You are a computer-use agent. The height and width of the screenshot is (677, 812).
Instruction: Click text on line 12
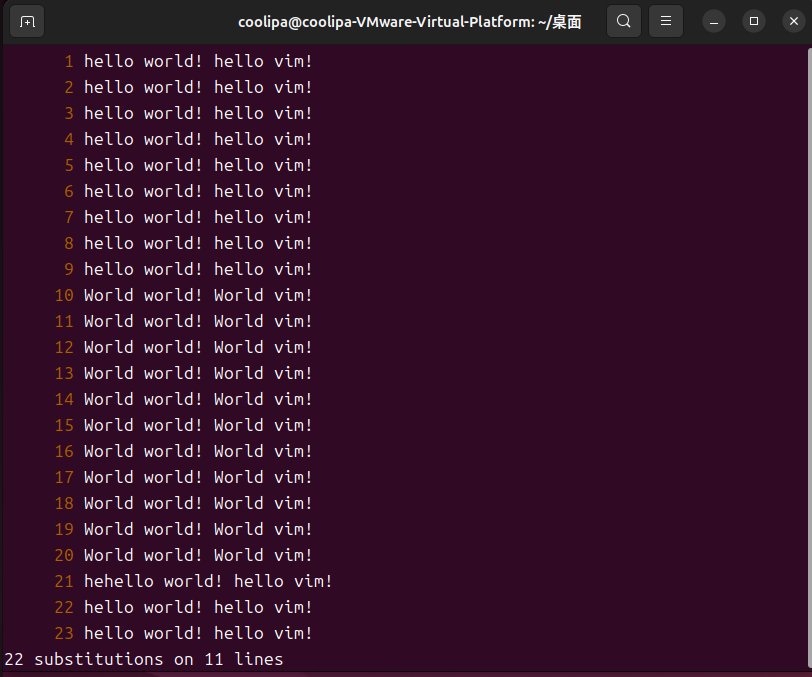point(198,347)
